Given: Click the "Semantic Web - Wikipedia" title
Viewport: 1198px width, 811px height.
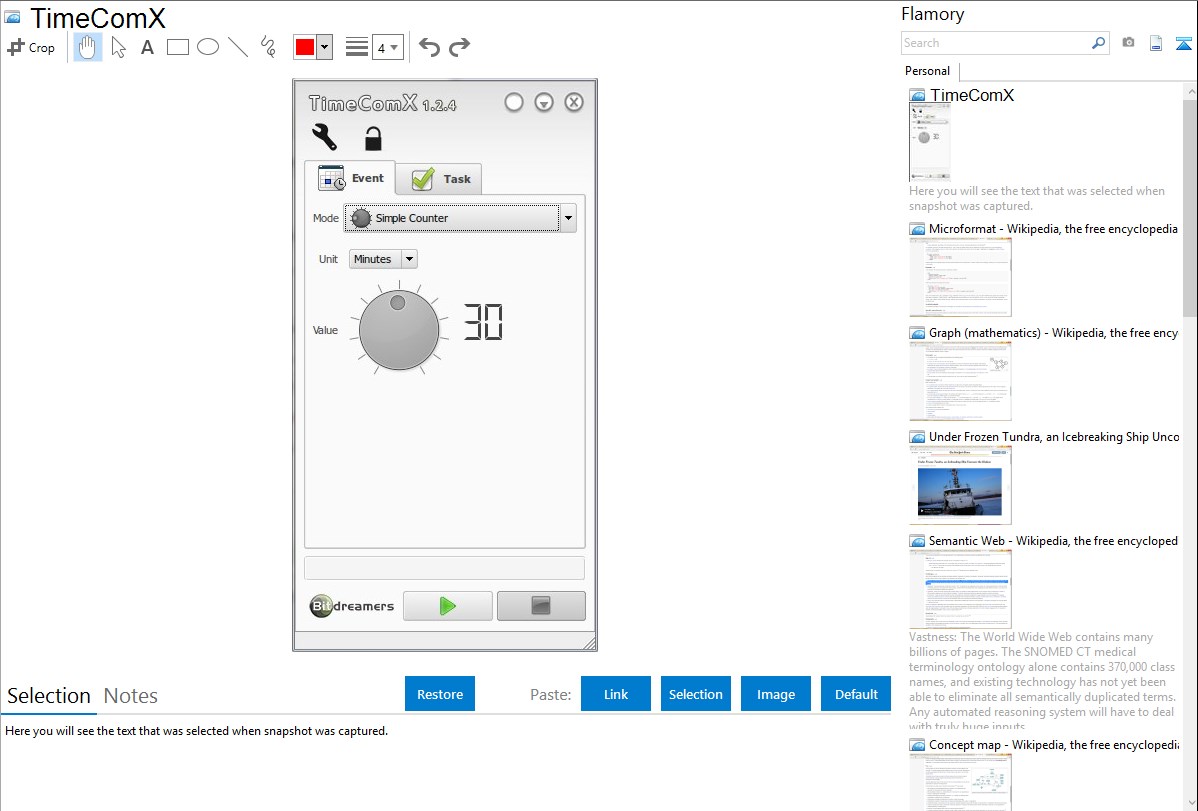Looking at the screenshot, I should (x=1053, y=540).
